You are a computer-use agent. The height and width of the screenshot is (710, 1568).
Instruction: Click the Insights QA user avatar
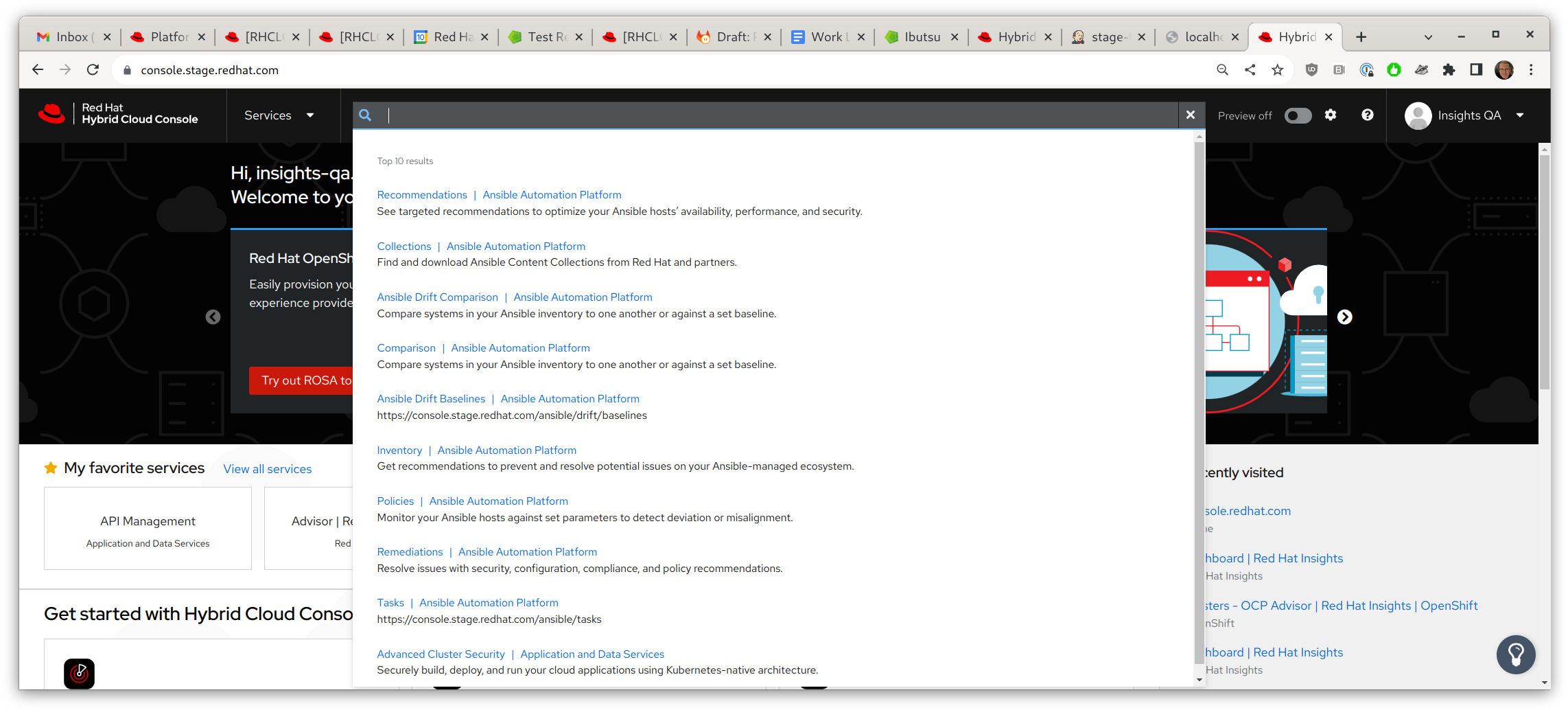coord(1418,115)
